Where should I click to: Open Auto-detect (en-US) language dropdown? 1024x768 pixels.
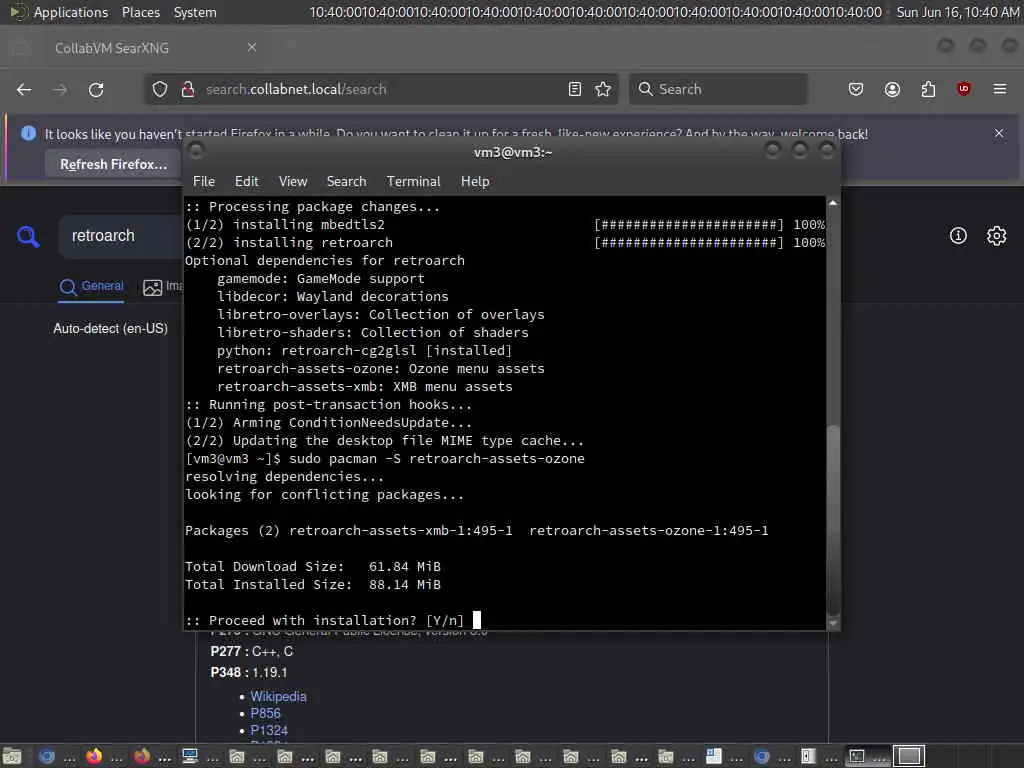[x=110, y=328]
